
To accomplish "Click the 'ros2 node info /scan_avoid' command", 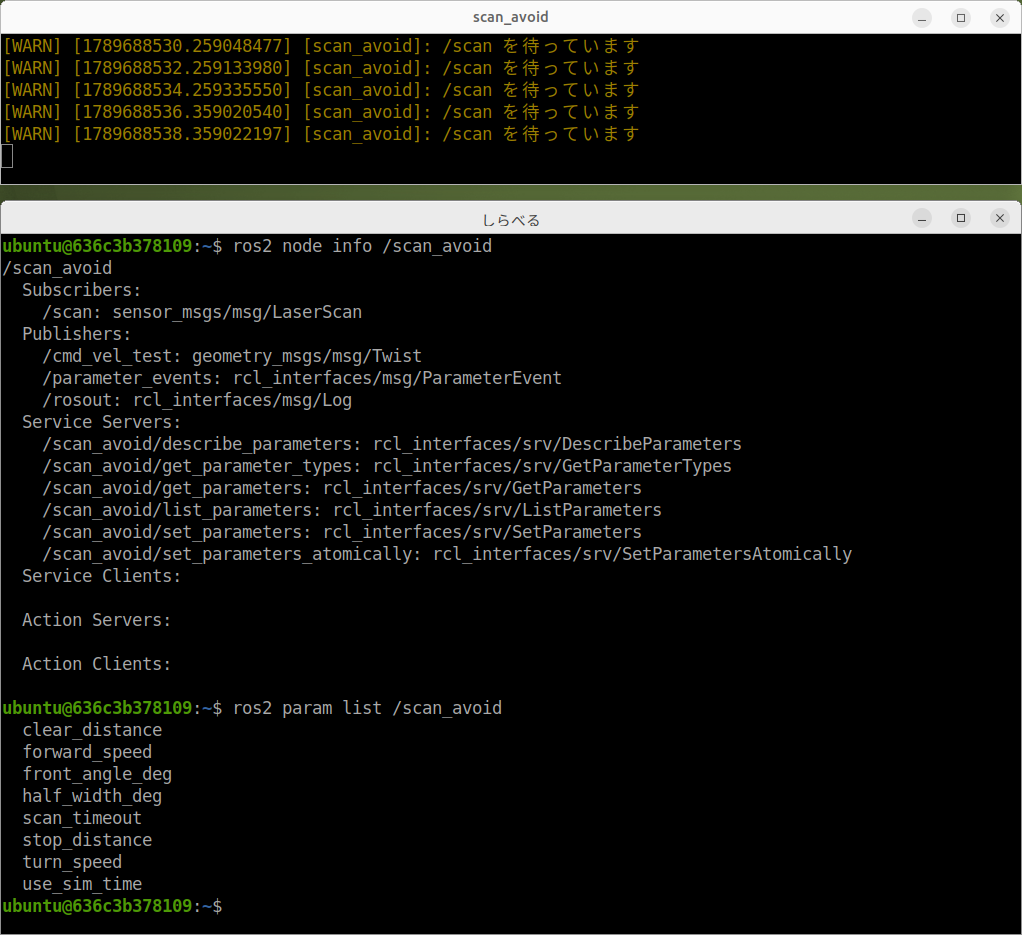I will coord(362,246).
